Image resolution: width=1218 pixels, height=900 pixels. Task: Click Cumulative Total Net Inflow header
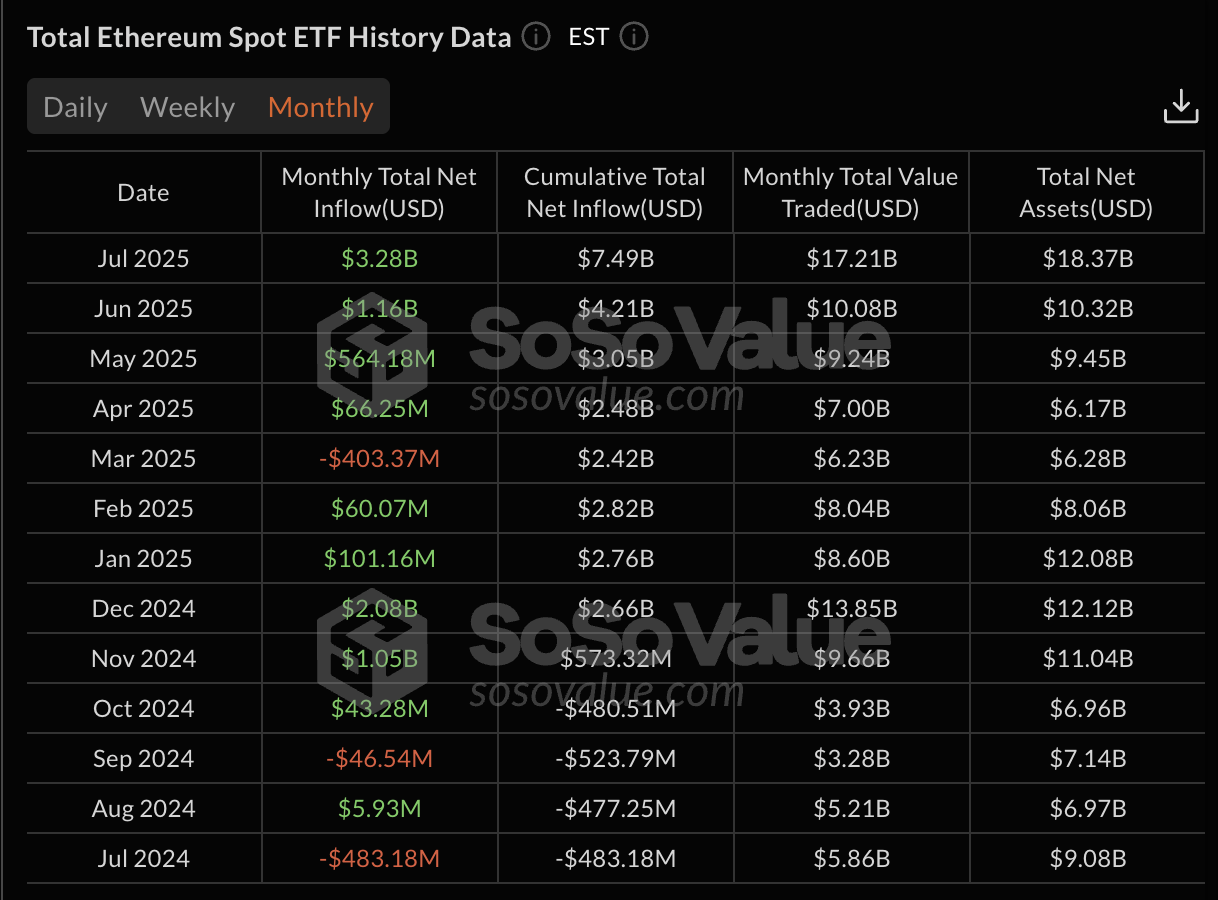615,193
